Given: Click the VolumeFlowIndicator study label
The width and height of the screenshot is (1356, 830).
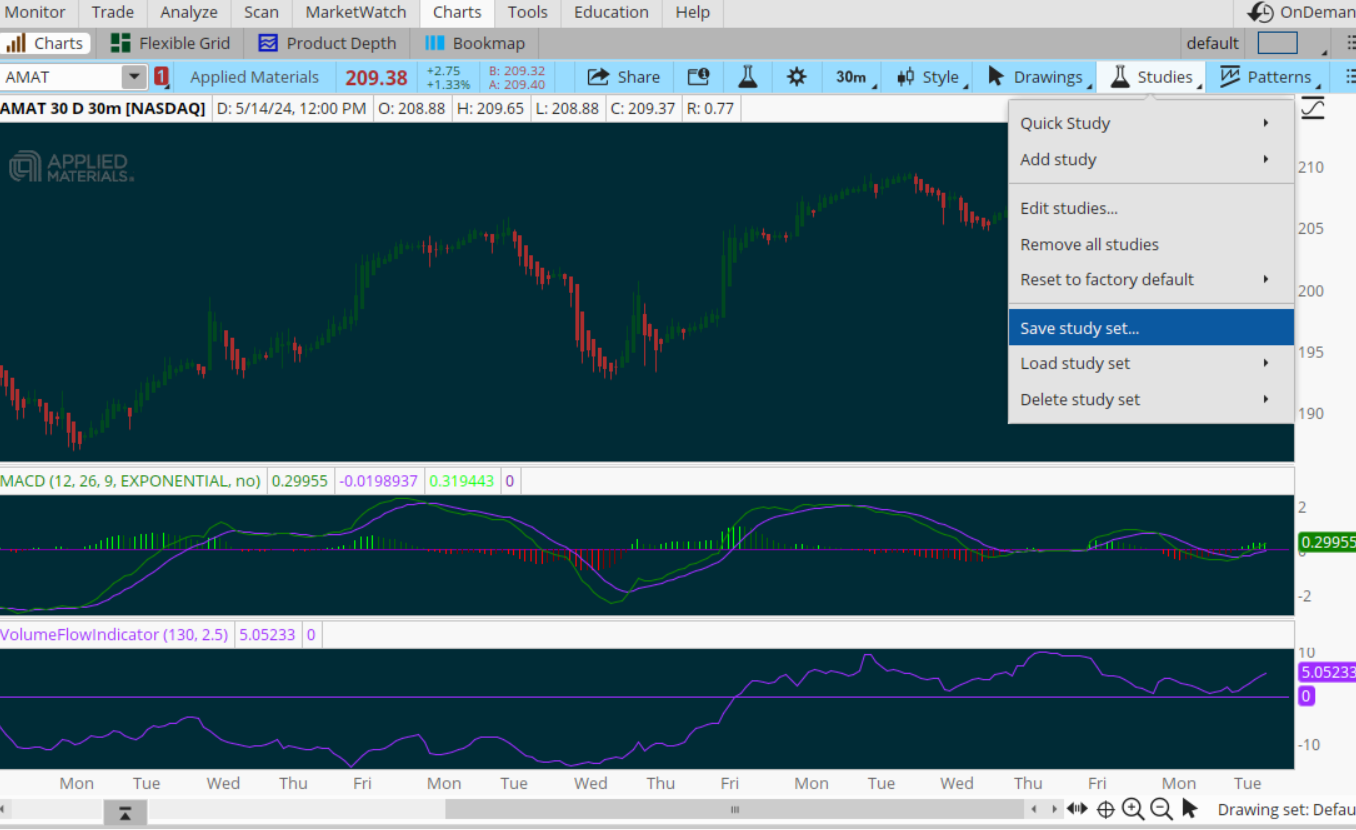Looking at the screenshot, I should coord(114,634).
